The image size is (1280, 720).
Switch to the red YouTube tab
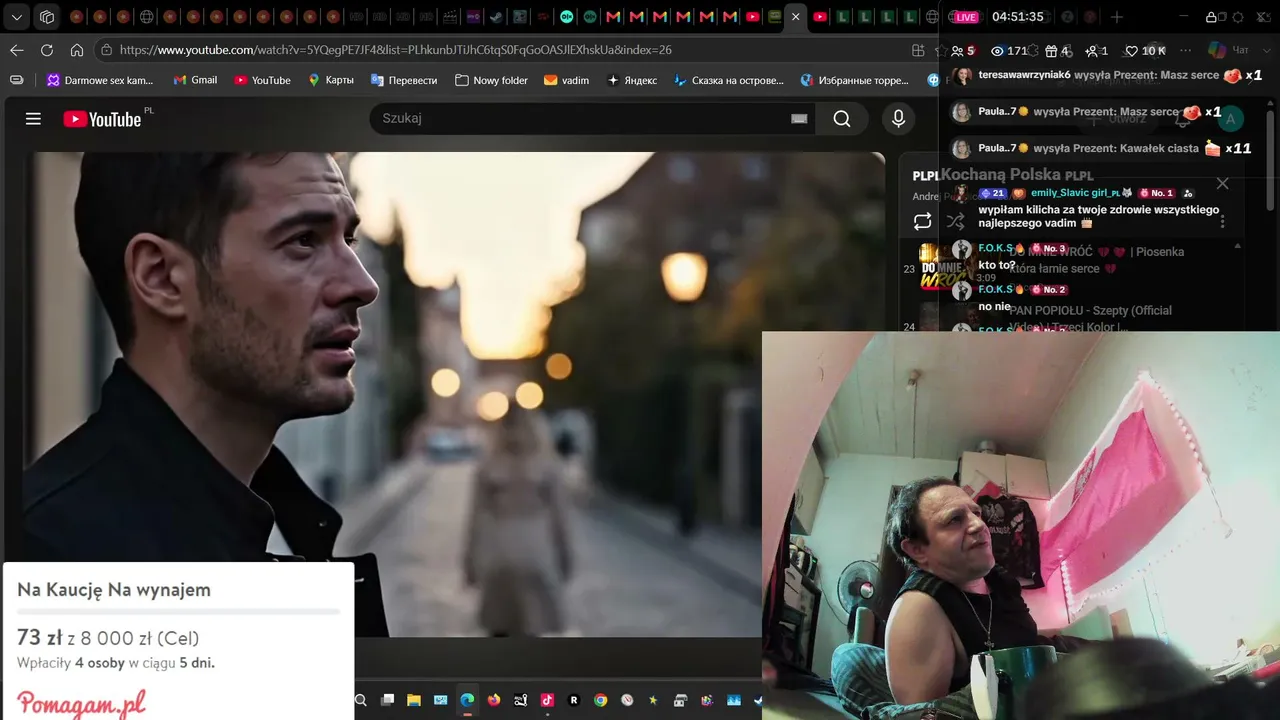click(820, 17)
